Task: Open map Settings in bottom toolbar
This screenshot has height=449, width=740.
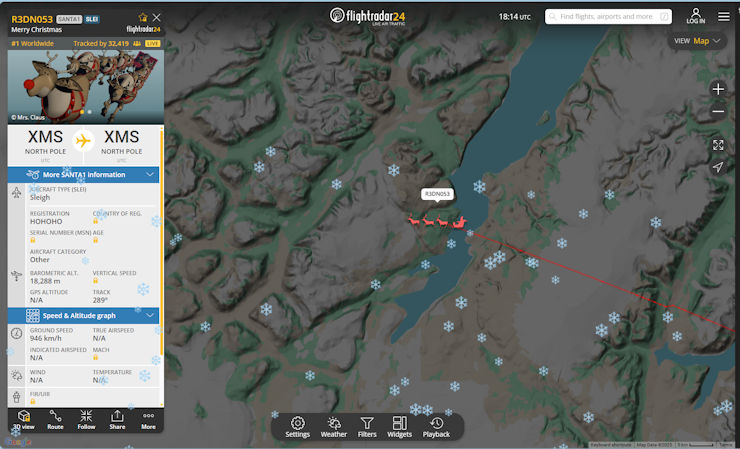Action: 297,427
